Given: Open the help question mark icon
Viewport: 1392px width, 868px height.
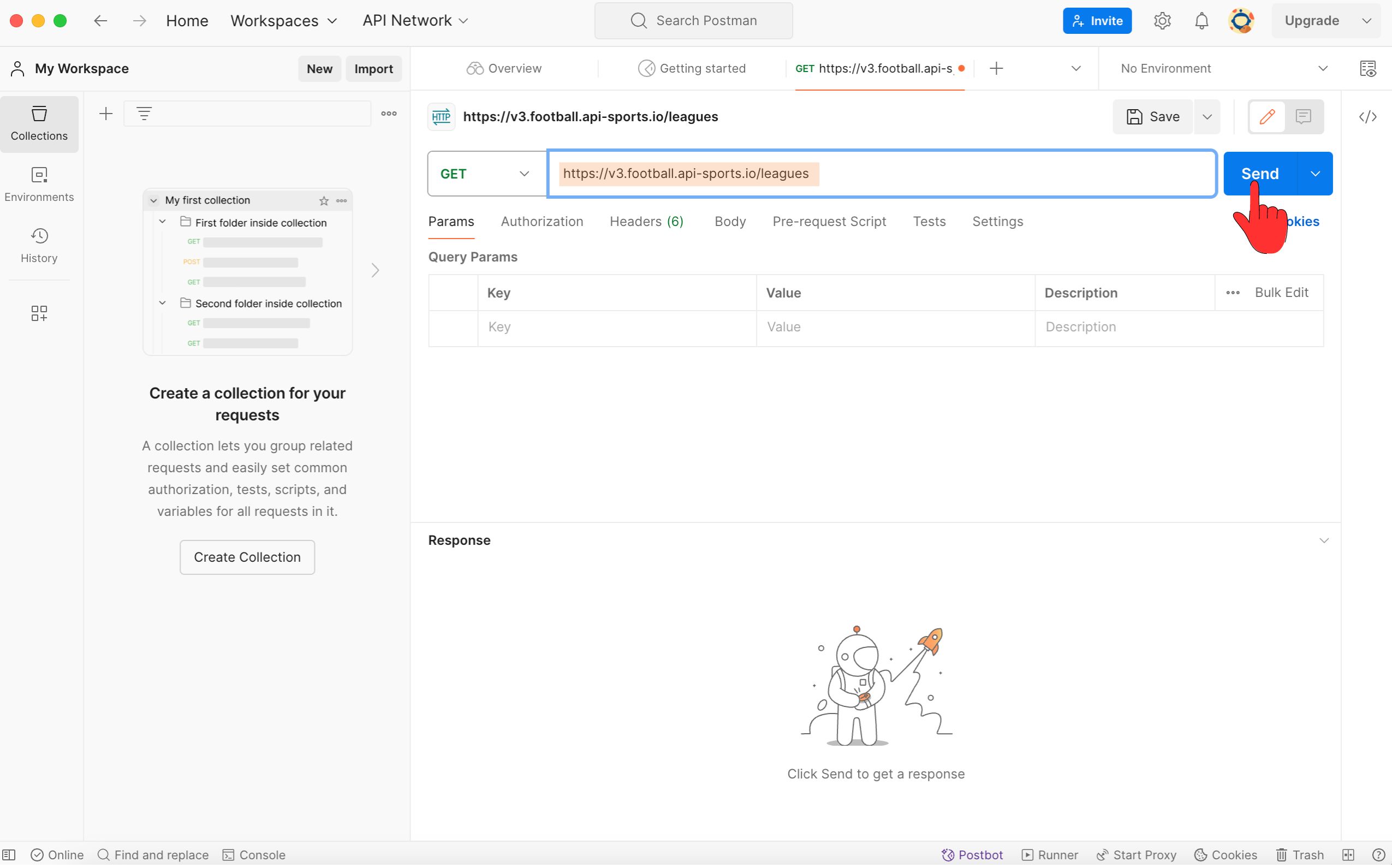Looking at the screenshot, I should [1378, 855].
